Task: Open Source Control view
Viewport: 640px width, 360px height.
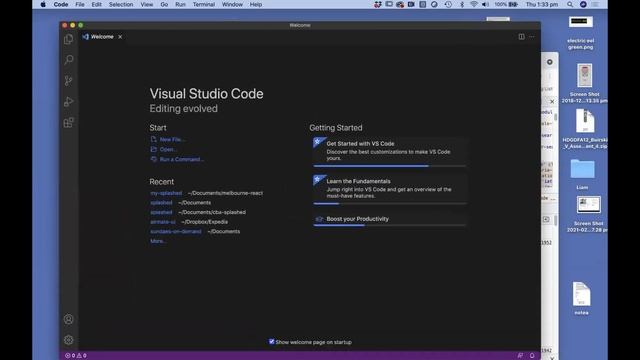Action: coord(69,81)
